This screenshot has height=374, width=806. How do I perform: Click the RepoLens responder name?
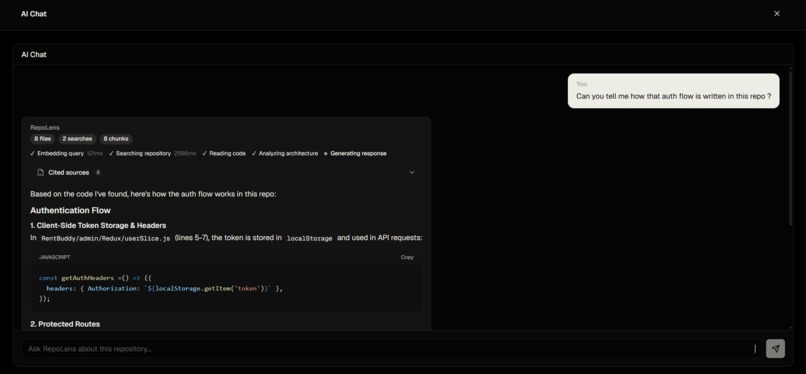[45, 127]
